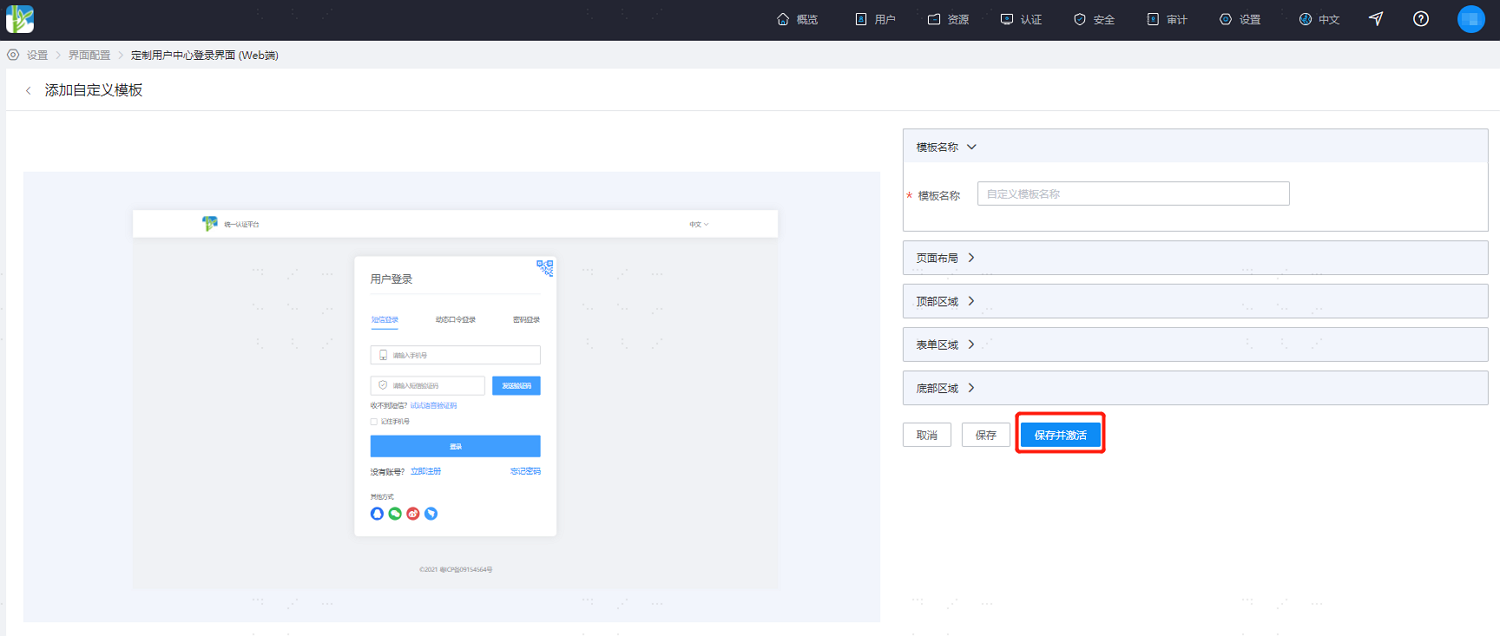
Task: Open the send/navigation arrow icon in header
Action: click(1376, 19)
